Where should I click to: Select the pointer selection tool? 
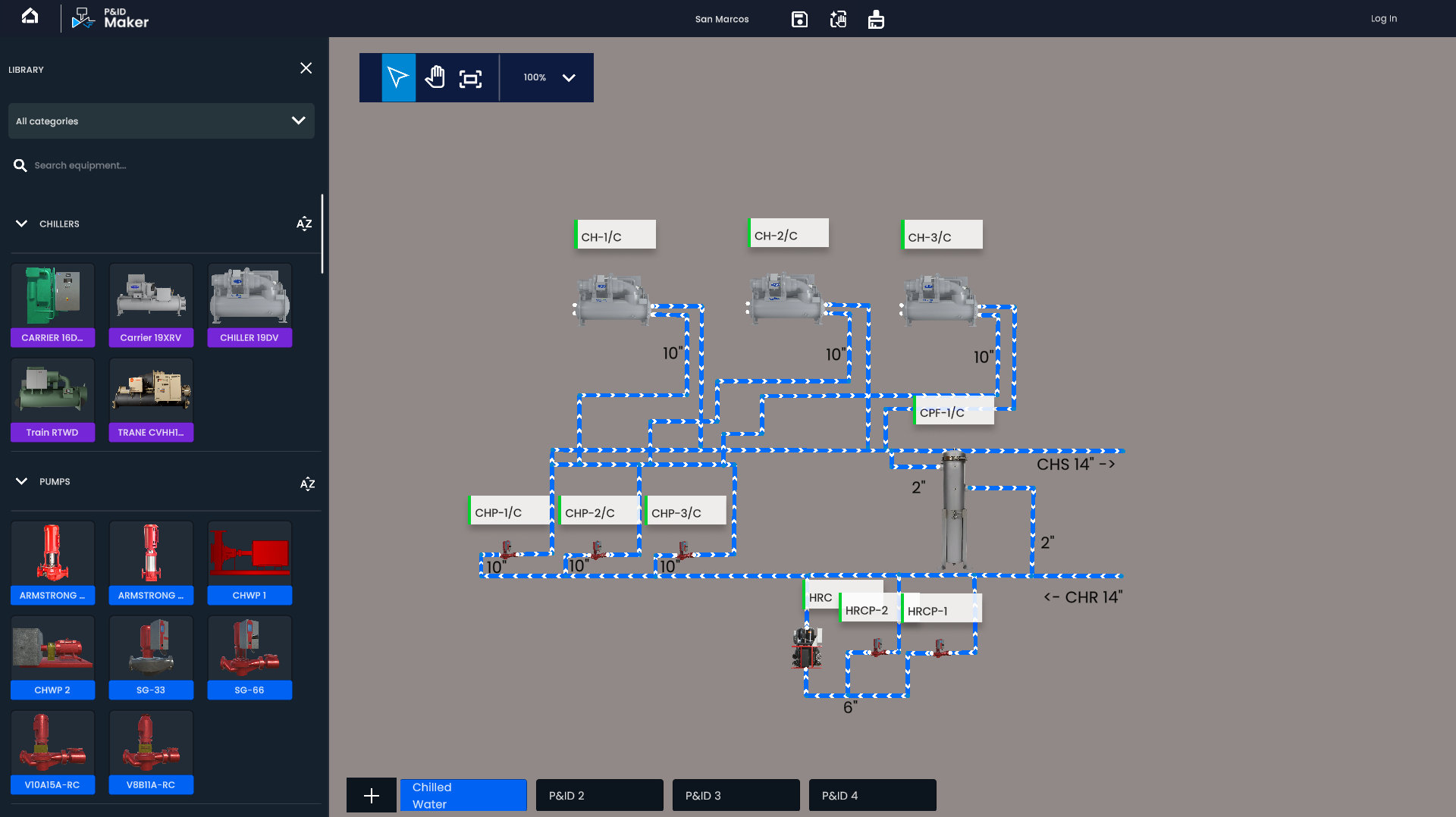point(398,77)
